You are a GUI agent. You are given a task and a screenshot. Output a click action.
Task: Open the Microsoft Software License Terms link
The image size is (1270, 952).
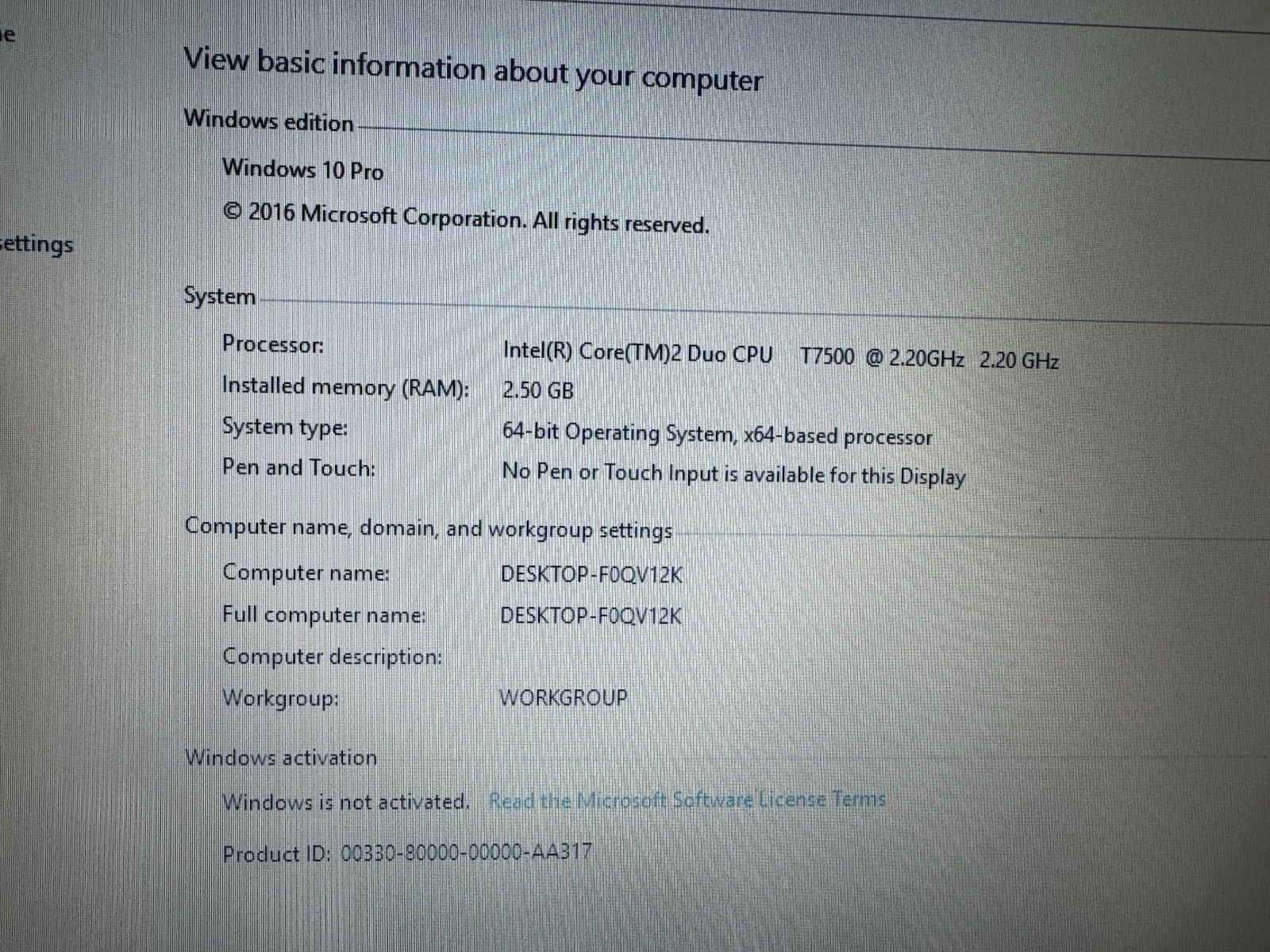687,800
